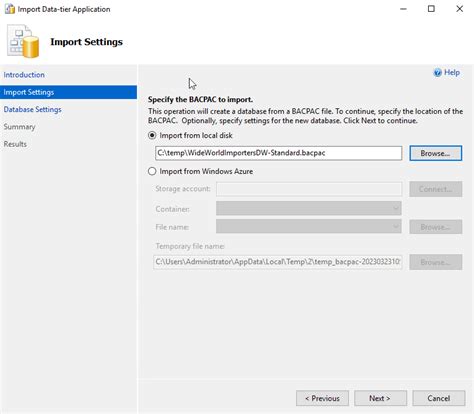Click the database wizard header icon
474x414 pixels.
23,41
